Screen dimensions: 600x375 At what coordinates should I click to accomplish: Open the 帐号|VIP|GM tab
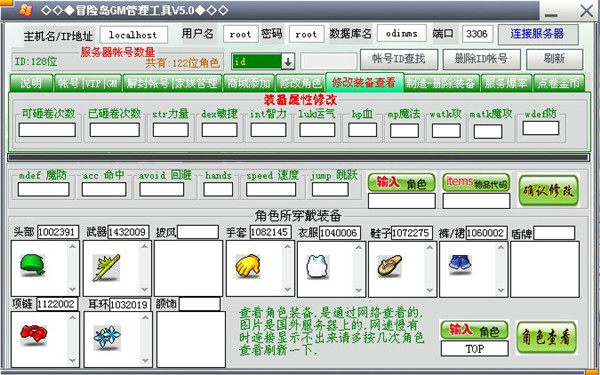[x=88, y=83]
